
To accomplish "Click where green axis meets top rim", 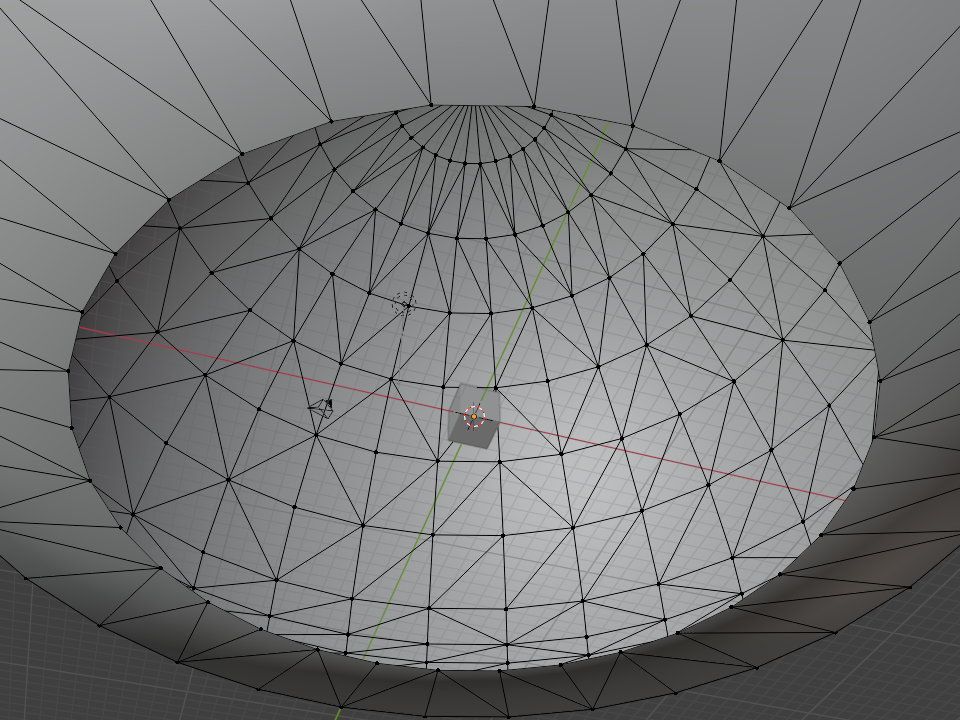I will tap(608, 124).
